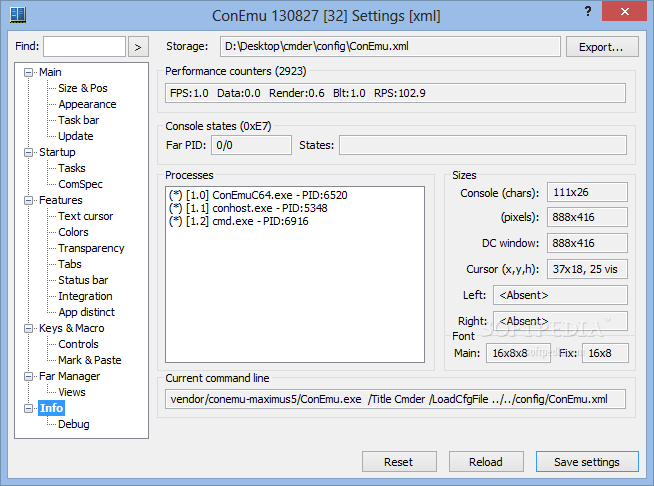Click the performance counters FPS field
The height and width of the screenshot is (486, 654).
[x=395, y=93]
